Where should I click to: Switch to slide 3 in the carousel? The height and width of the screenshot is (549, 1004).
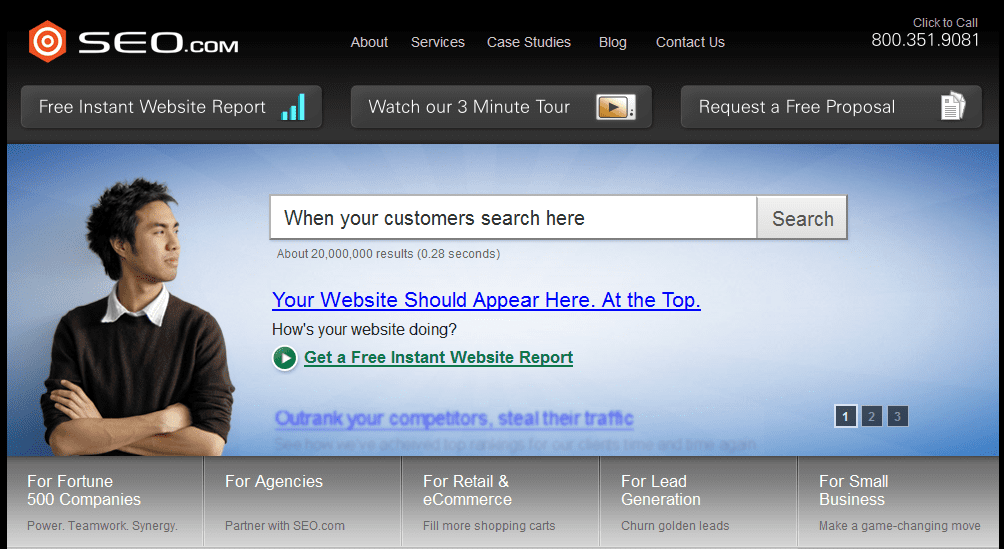(897, 416)
